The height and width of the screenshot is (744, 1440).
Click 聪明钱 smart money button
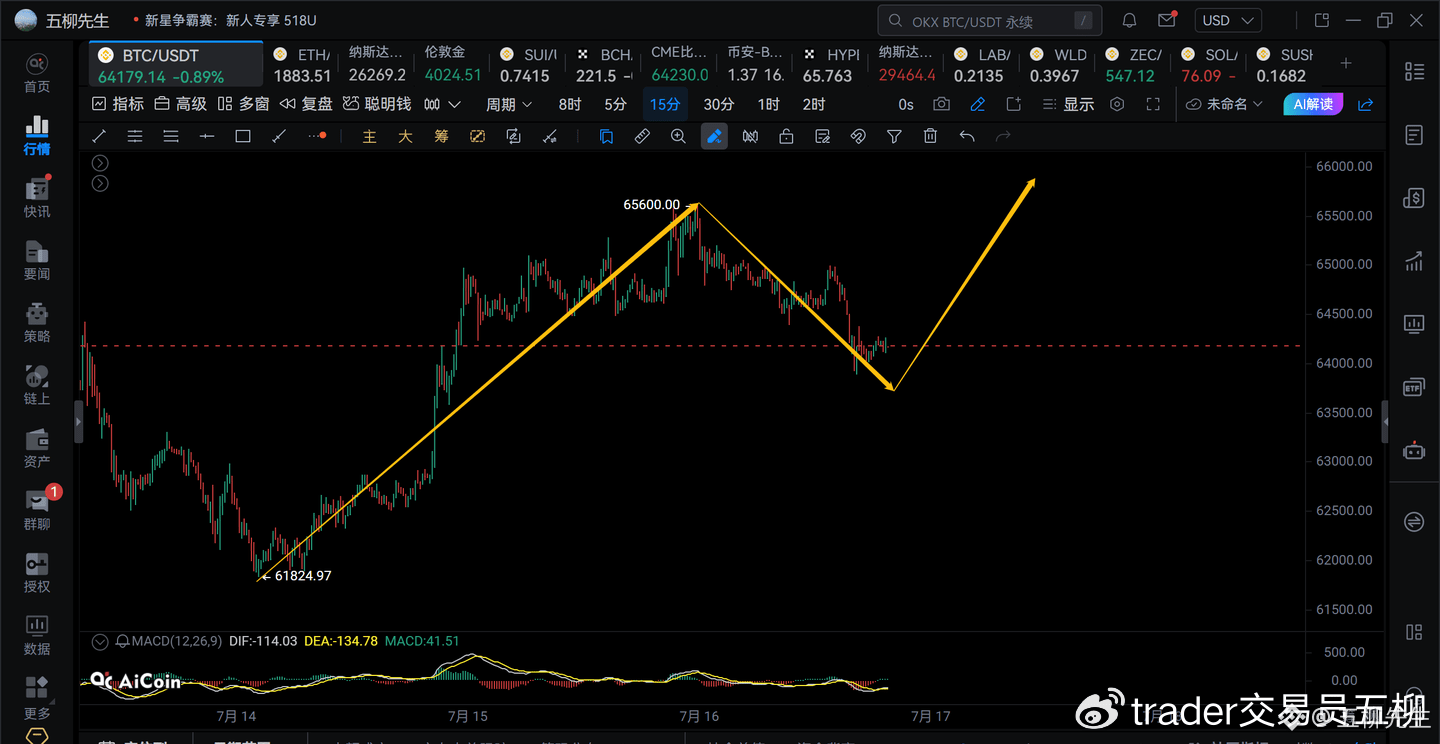tap(377, 104)
